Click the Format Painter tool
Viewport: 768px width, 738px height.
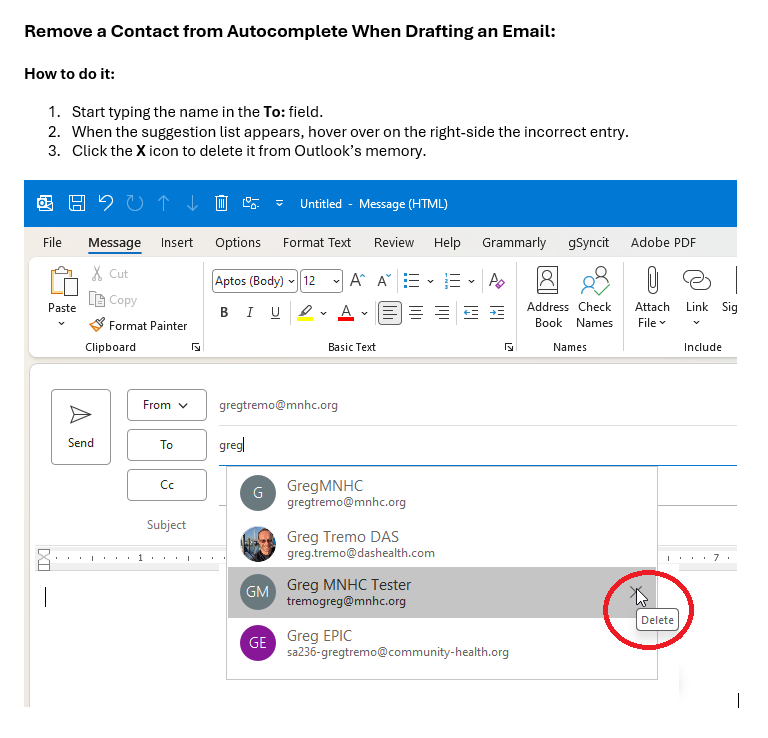pos(138,325)
